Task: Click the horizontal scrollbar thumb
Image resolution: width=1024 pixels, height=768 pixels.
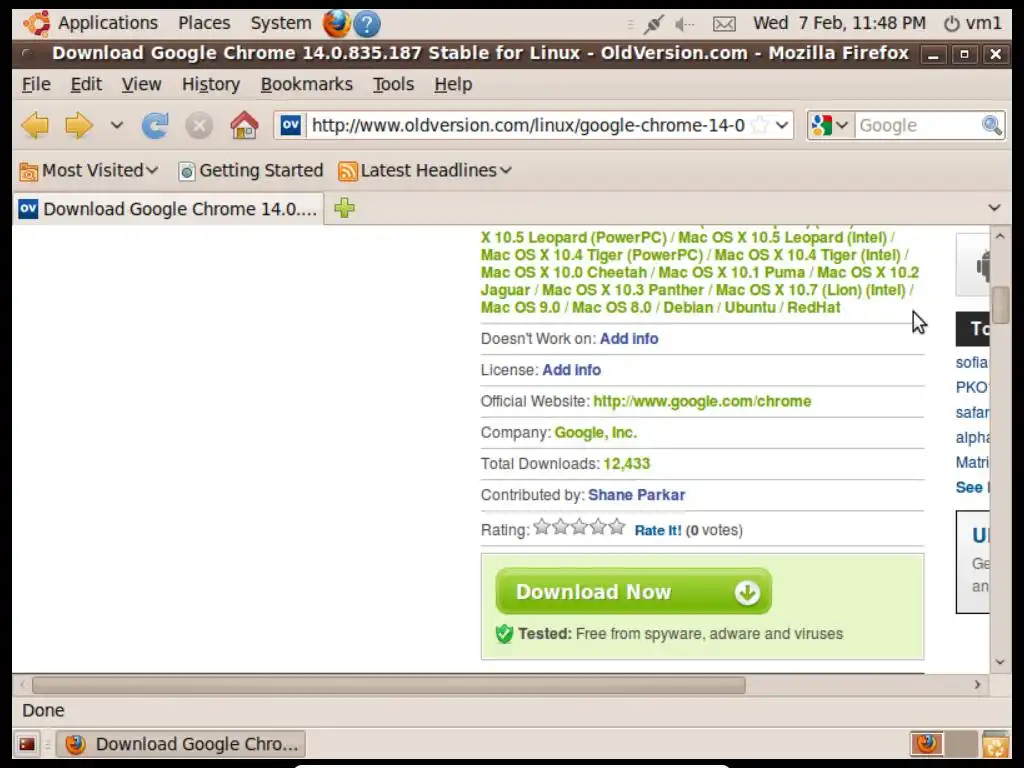Action: pos(389,684)
